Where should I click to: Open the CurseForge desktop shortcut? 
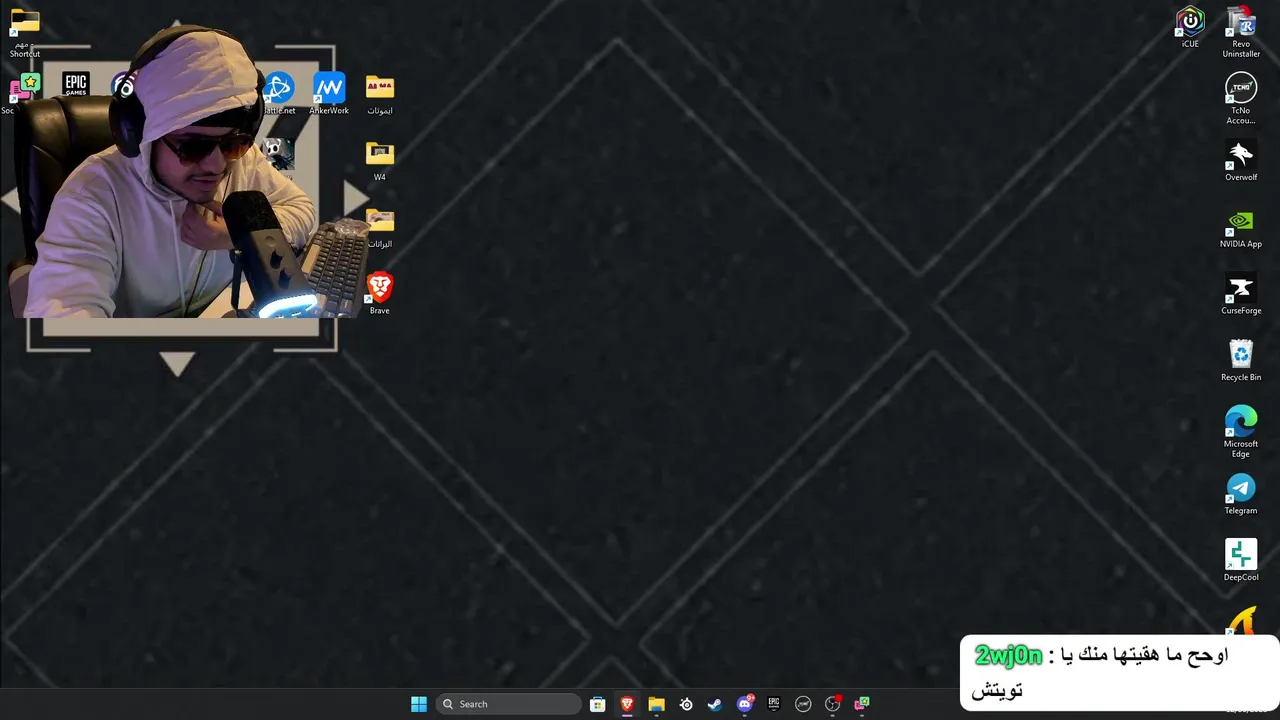tap(1241, 294)
